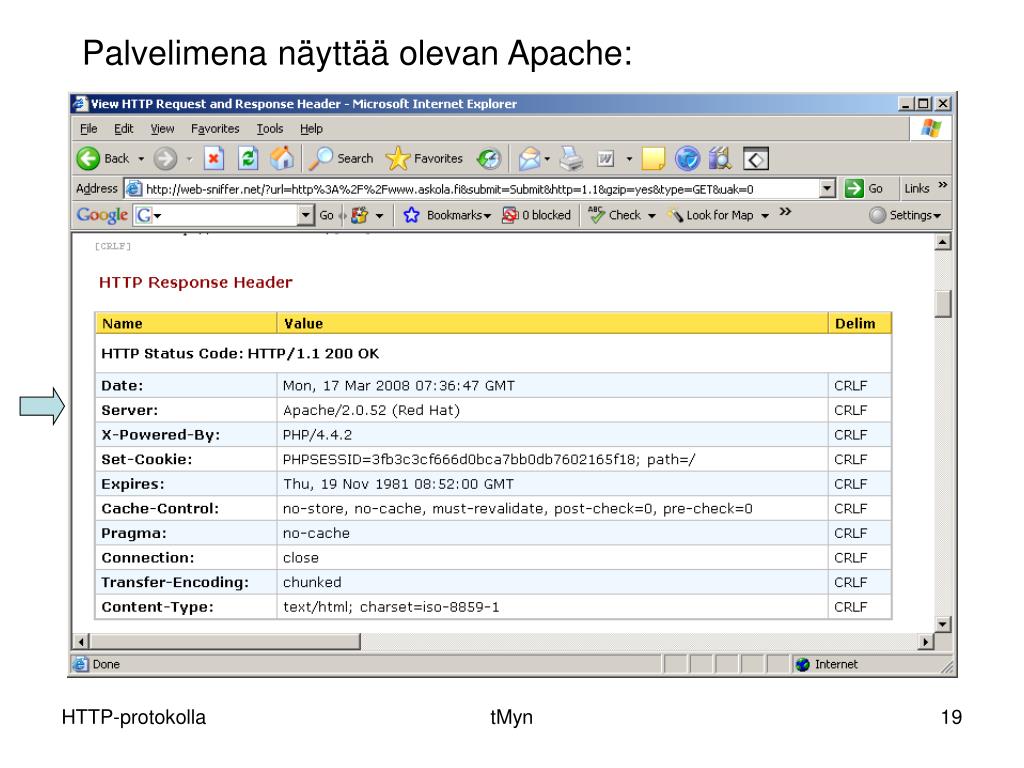The width and height of the screenshot is (1024, 768).
Task: Click the horizontal scrollbar thumb
Action: [225, 642]
